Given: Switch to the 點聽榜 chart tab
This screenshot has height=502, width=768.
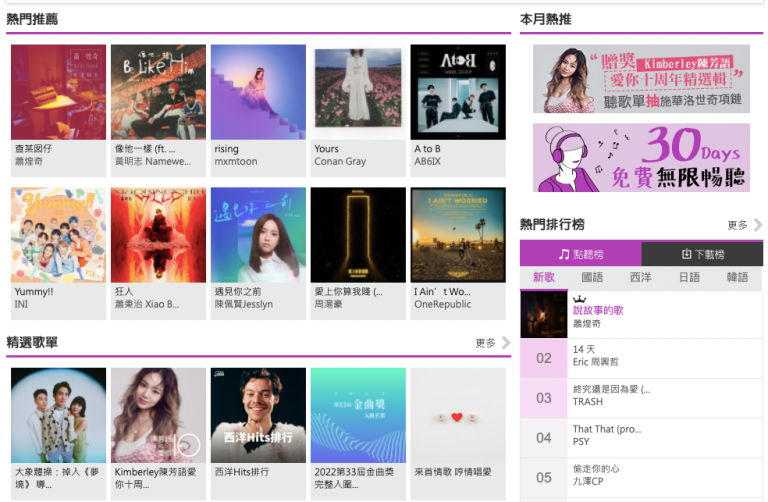Looking at the screenshot, I should point(580,254).
